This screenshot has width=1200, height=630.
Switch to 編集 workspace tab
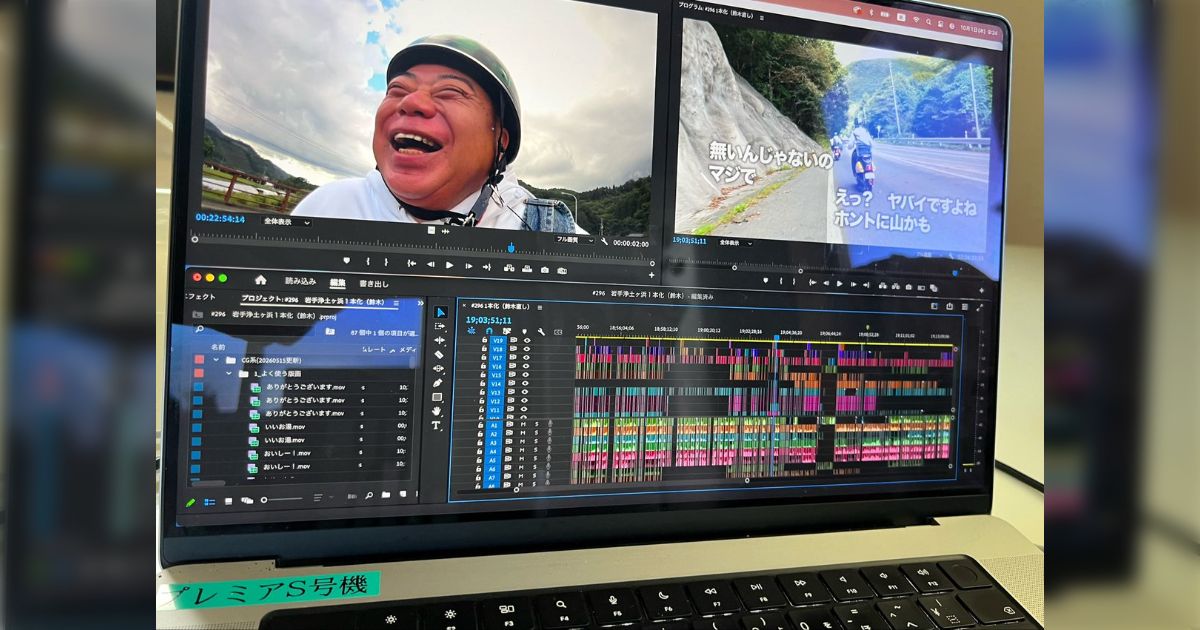click(x=338, y=283)
